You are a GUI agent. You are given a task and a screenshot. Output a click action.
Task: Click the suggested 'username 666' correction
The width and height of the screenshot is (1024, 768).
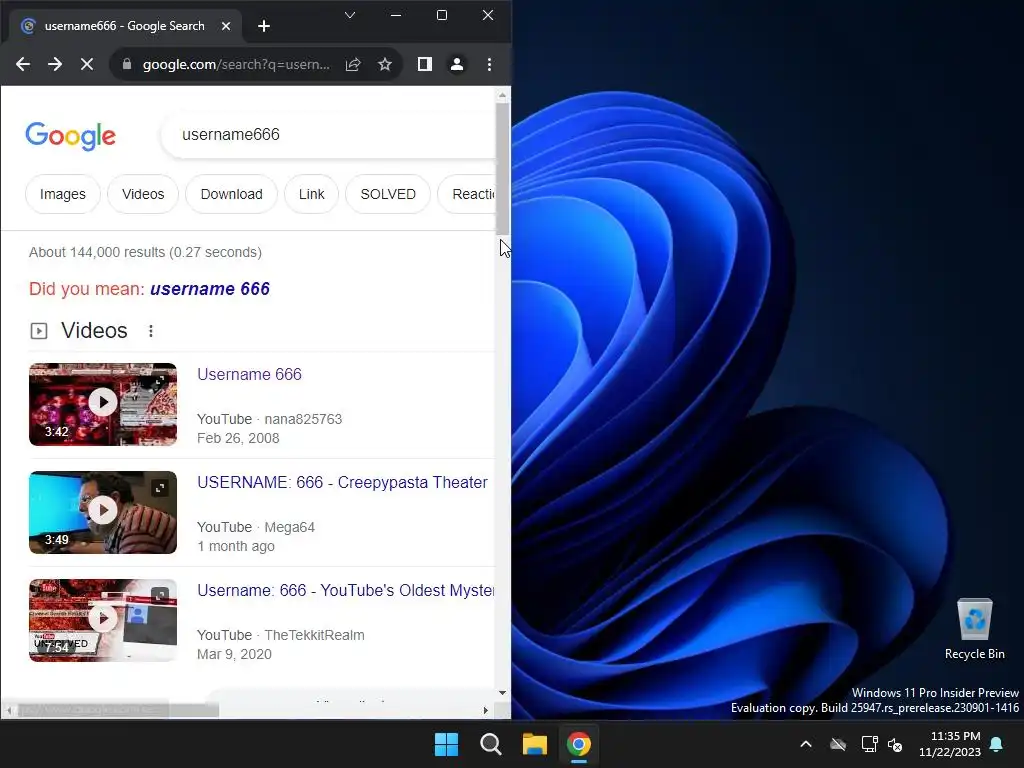210,289
